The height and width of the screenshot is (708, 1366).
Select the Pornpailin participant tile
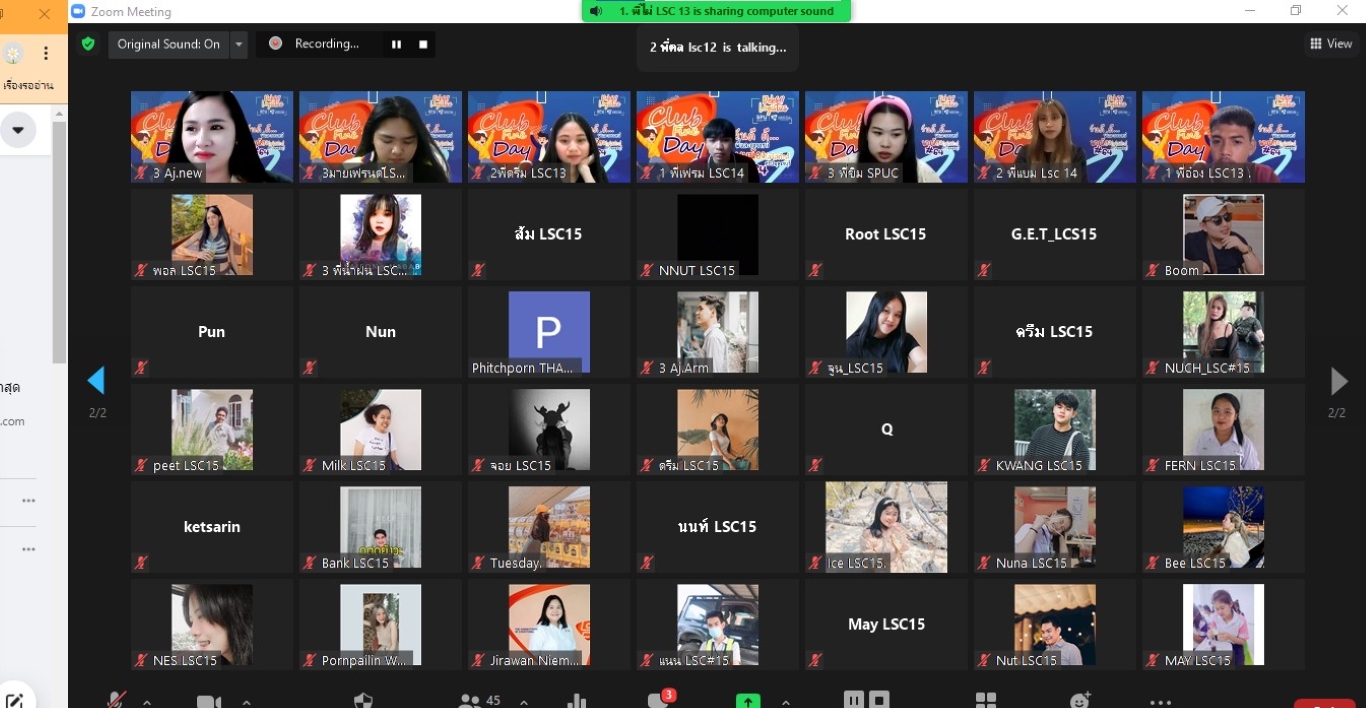(x=380, y=624)
